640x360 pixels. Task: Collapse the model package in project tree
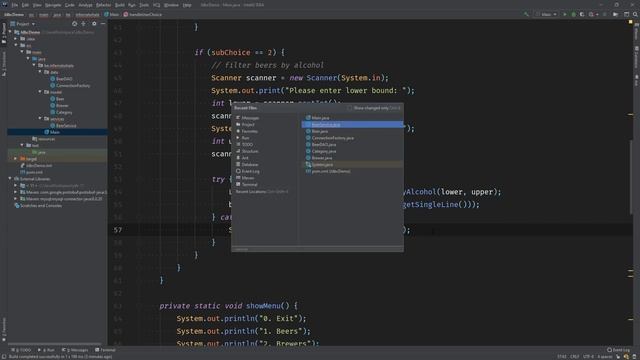tap(40, 92)
